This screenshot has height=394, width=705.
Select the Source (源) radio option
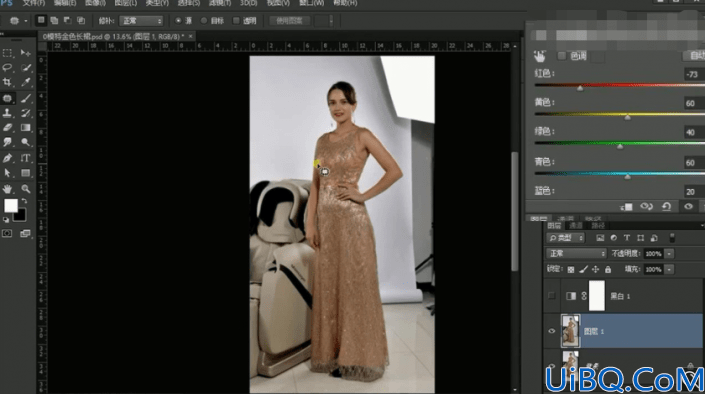[178, 21]
